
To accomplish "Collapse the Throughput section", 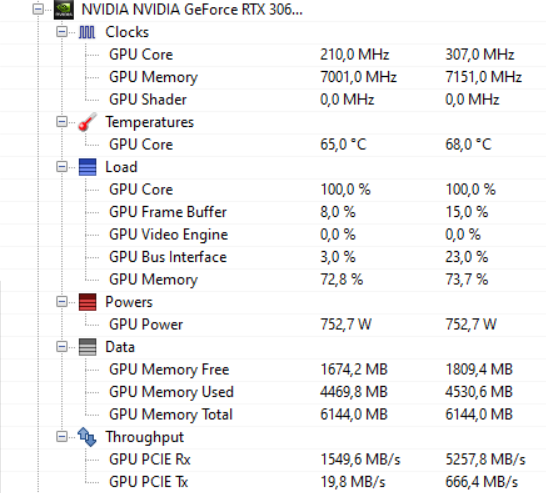I will [62, 437].
